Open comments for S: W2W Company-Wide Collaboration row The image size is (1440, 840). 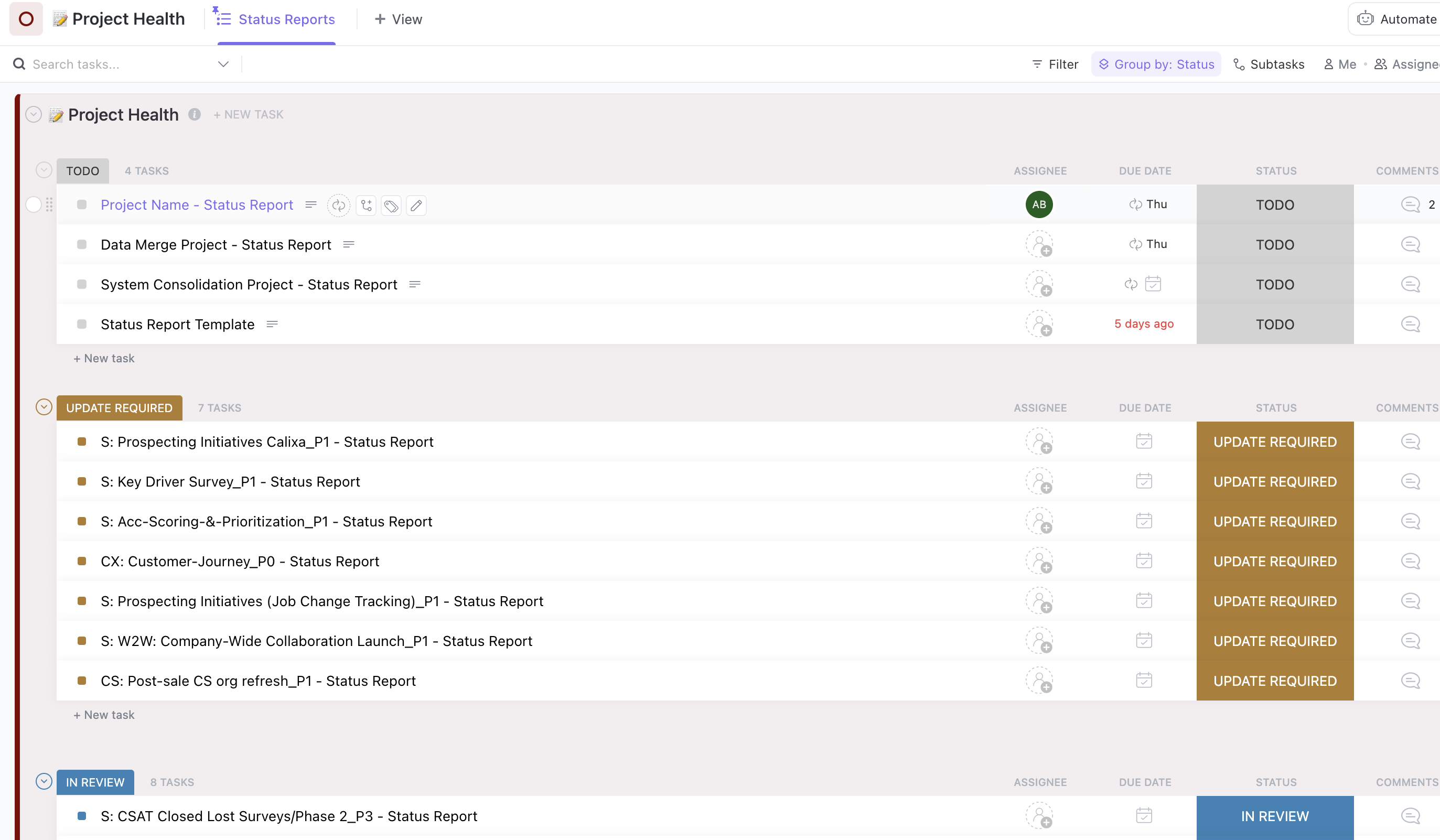(1410, 641)
